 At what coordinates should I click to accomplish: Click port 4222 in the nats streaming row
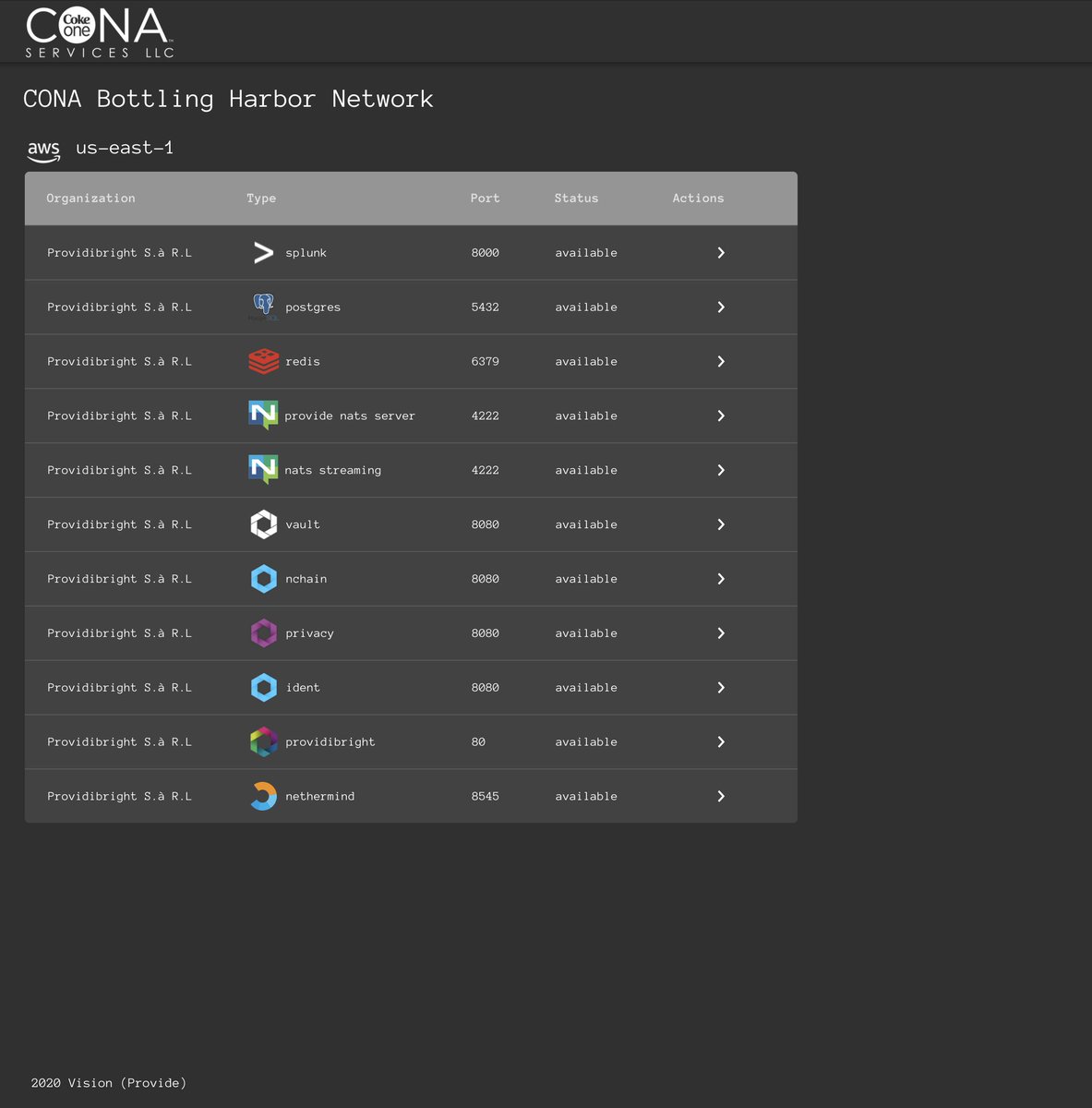[x=485, y=471]
